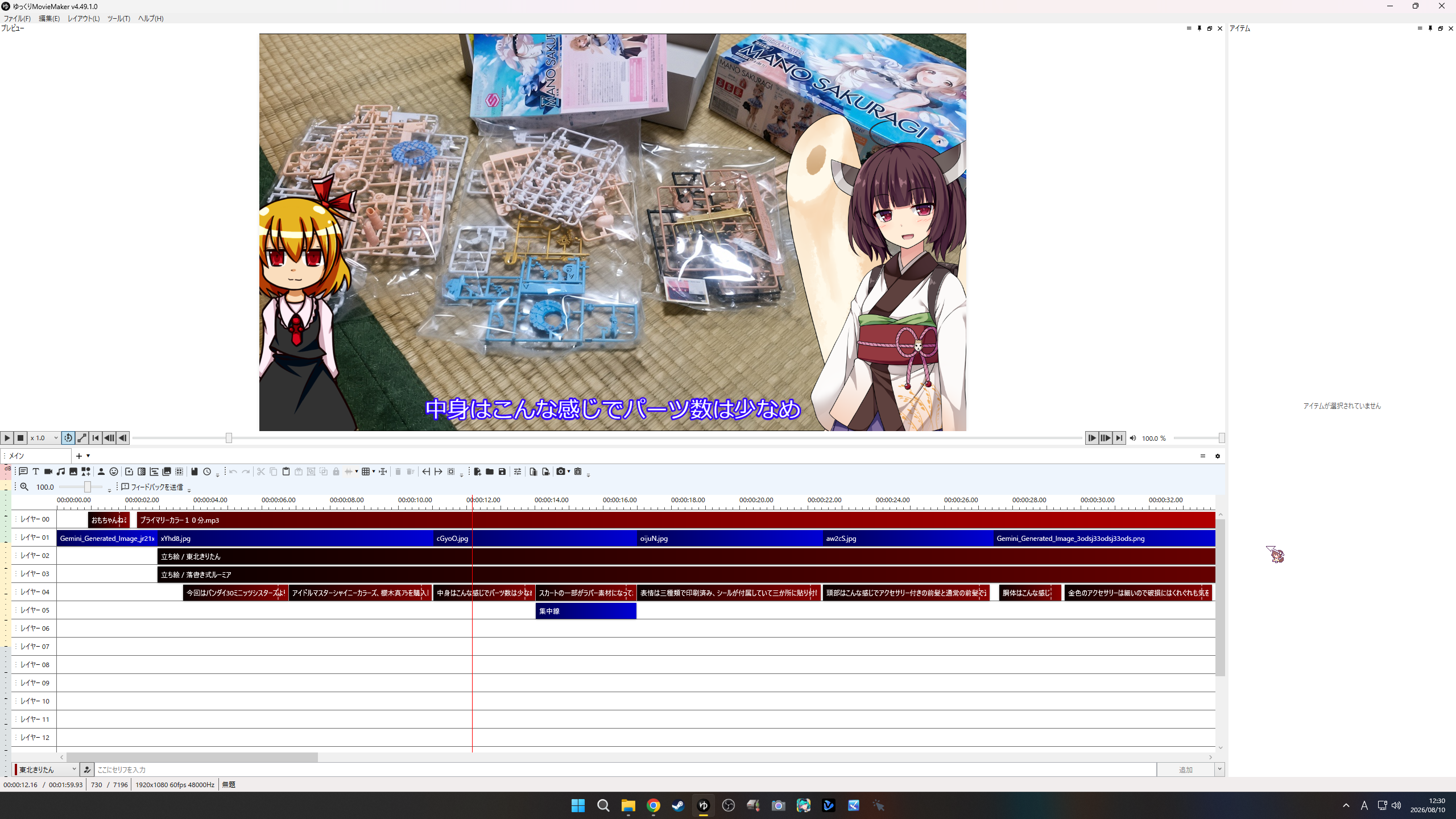Open Yukkuri MovieMaker in the Windows taskbar
The height and width of the screenshot is (819, 1456).
click(x=704, y=805)
